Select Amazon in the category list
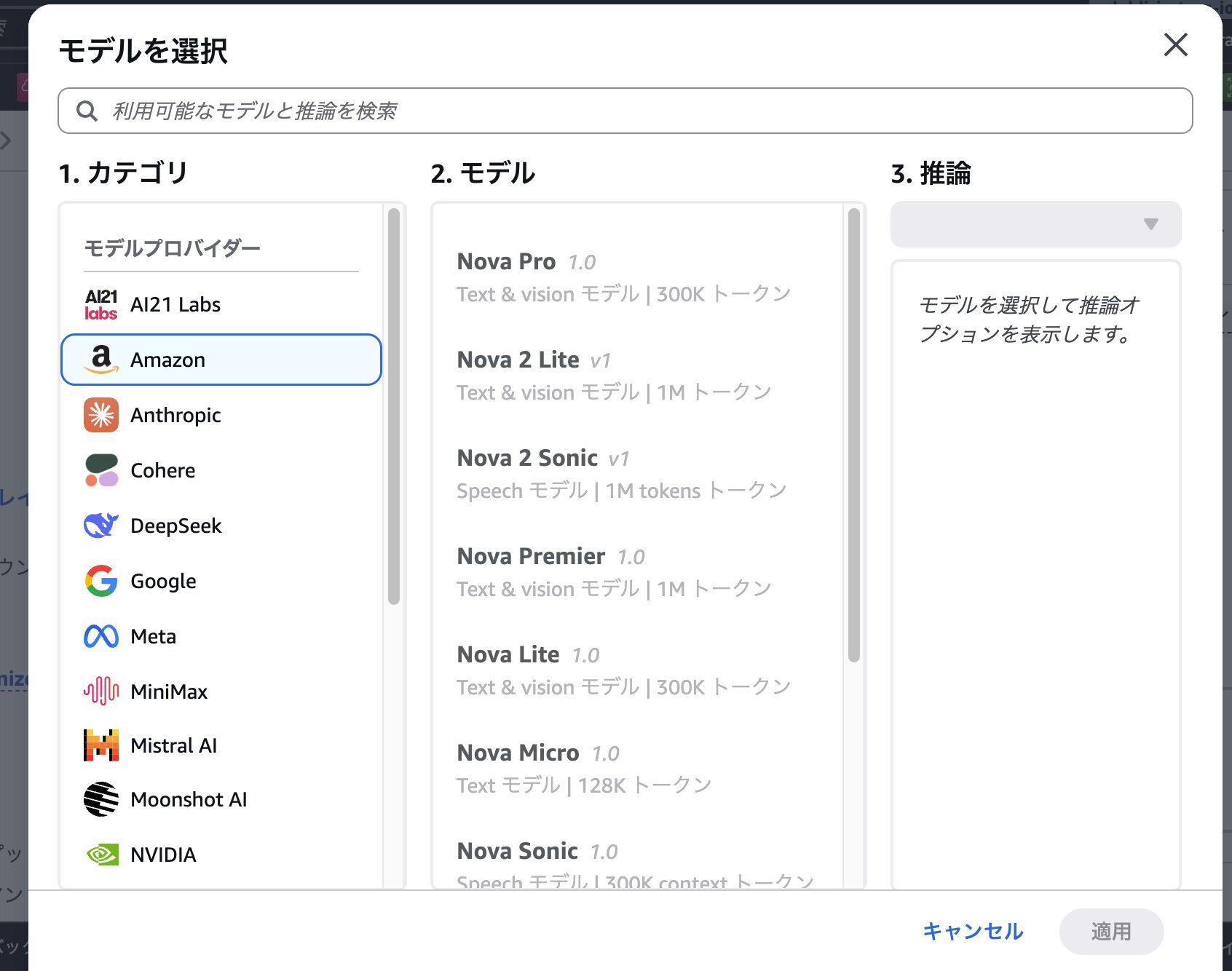1232x971 pixels. (221, 360)
